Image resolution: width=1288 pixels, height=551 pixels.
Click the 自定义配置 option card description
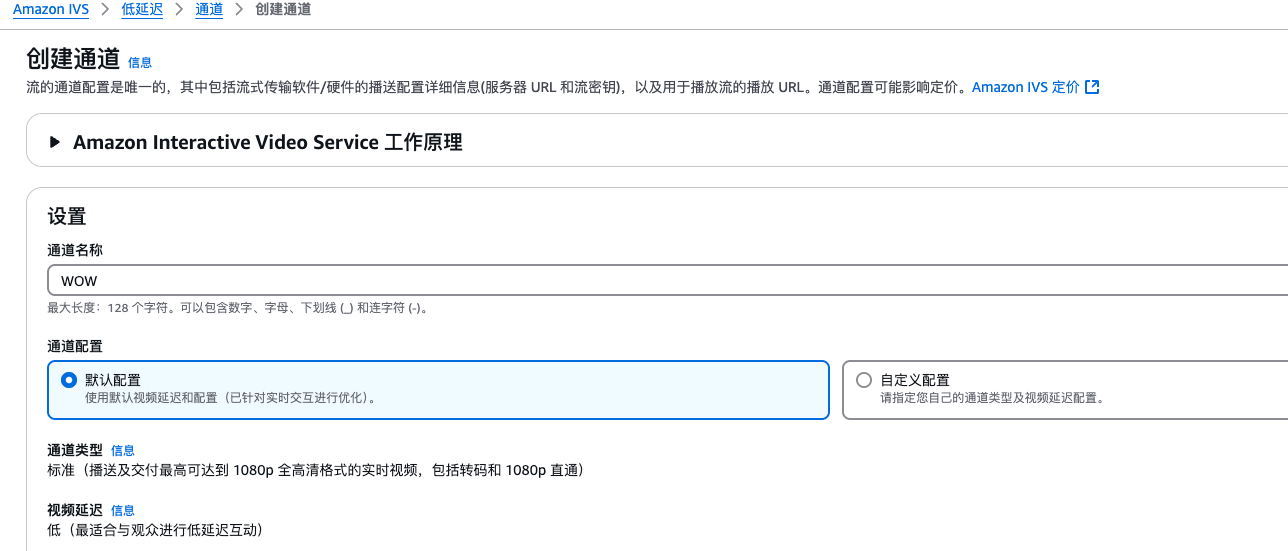click(992, 397)
